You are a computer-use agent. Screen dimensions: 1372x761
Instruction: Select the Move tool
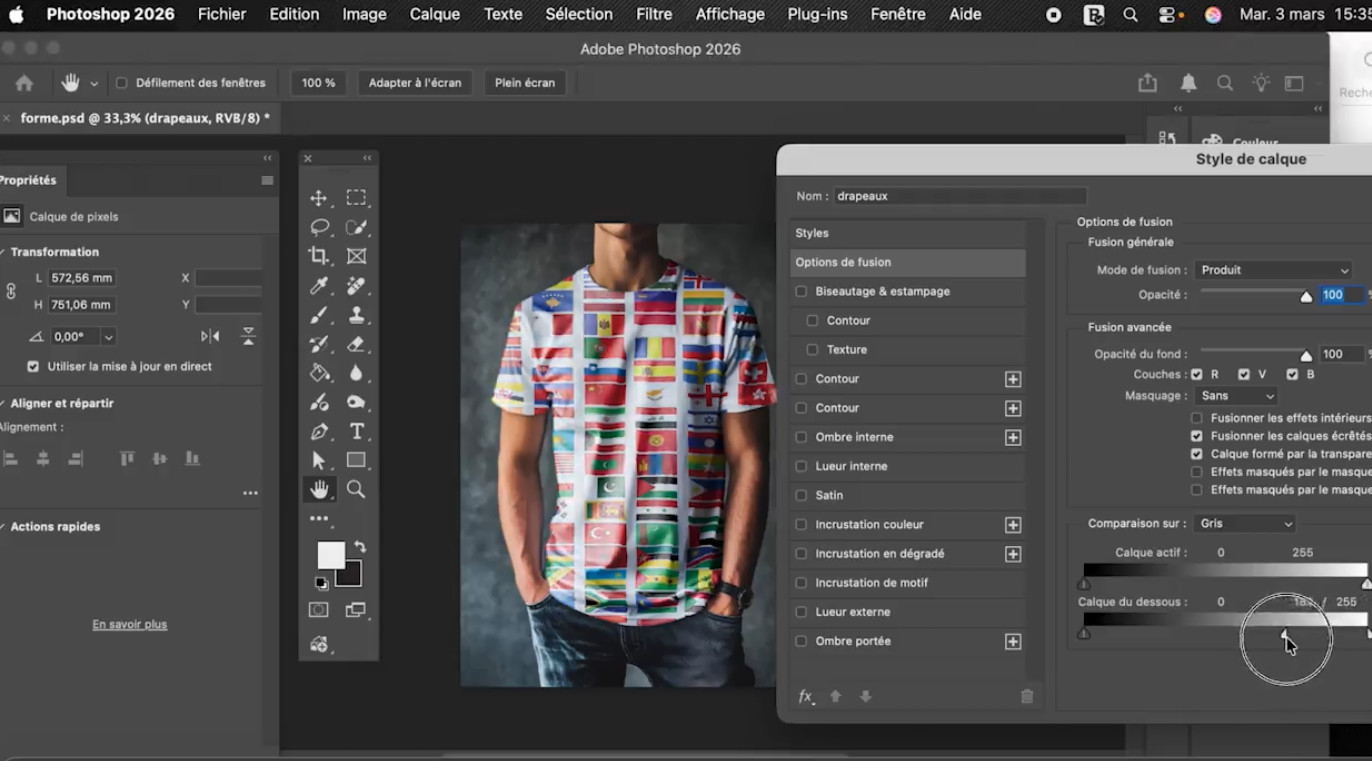pyautogui.click(x=319, y=198)
